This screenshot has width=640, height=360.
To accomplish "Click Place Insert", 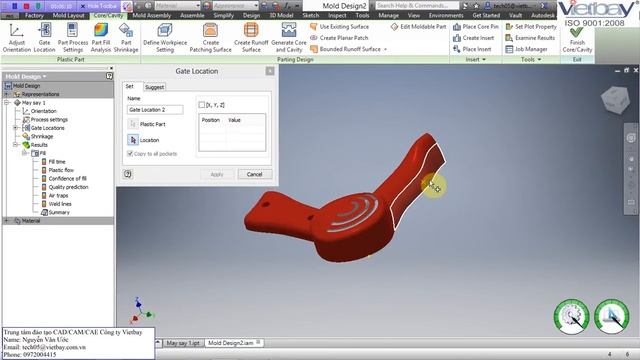I will pos(472,49).
